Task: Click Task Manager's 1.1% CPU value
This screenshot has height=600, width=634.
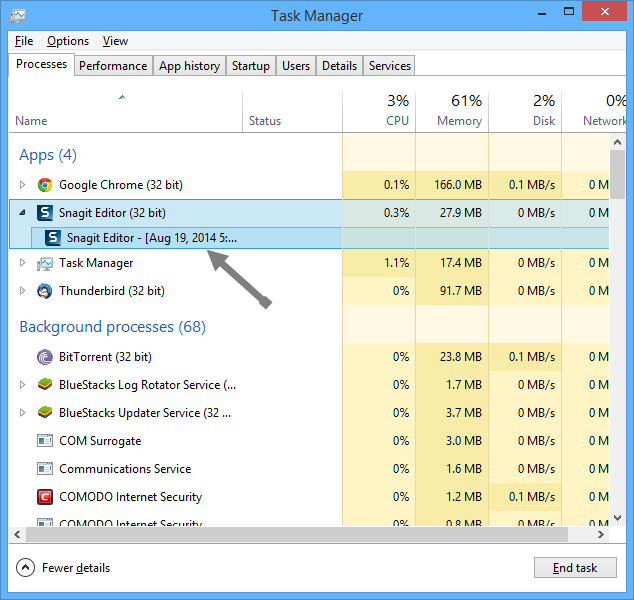Action: [x=397, y=263]
